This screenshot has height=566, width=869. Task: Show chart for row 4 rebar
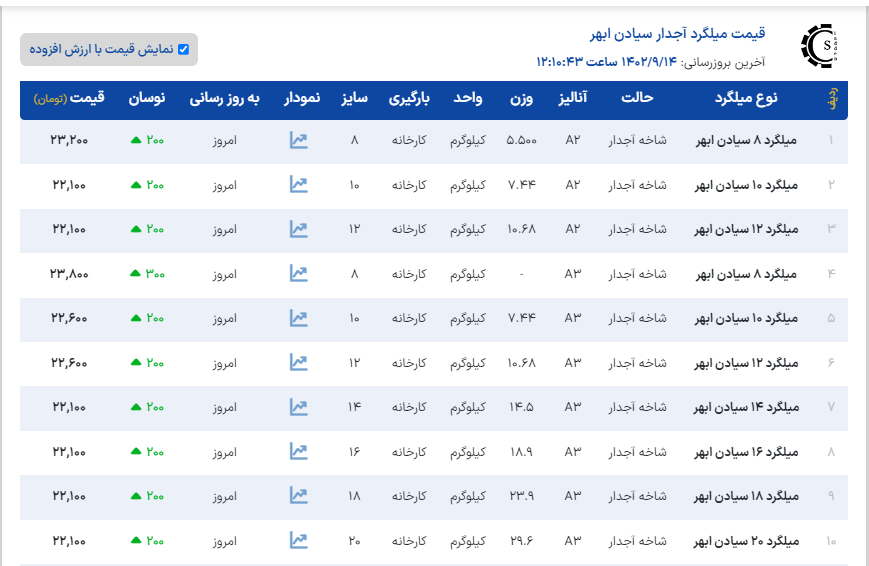tap(298, 273)
